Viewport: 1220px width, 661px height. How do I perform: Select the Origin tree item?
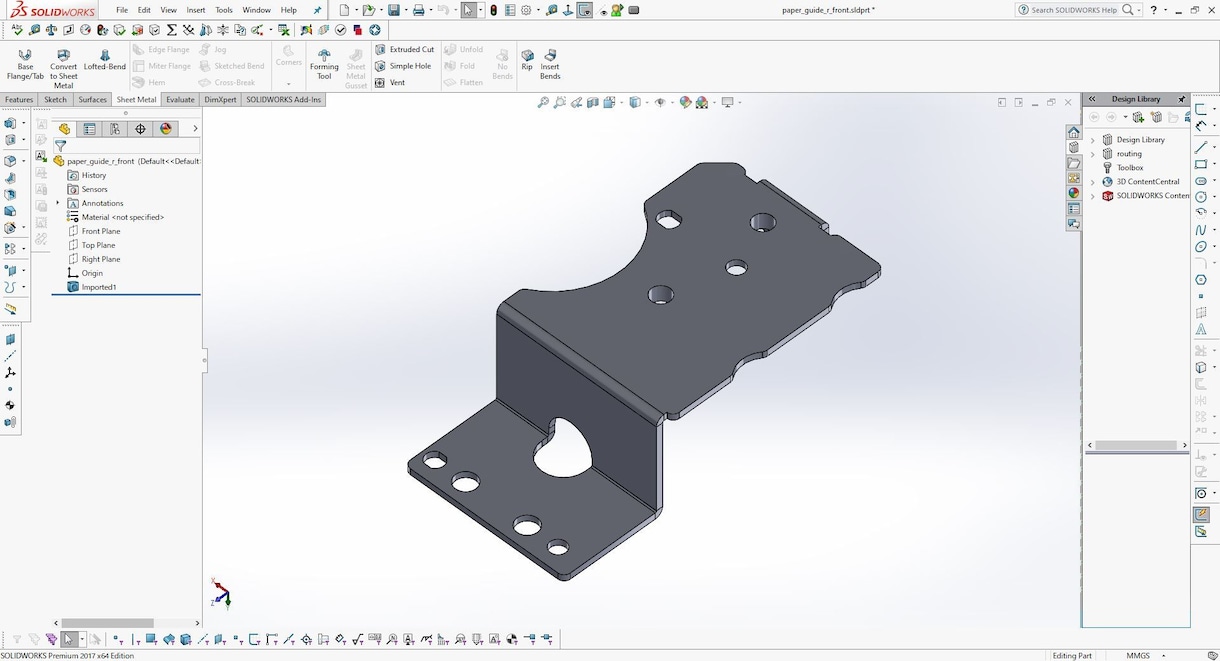tap(85, 273)
